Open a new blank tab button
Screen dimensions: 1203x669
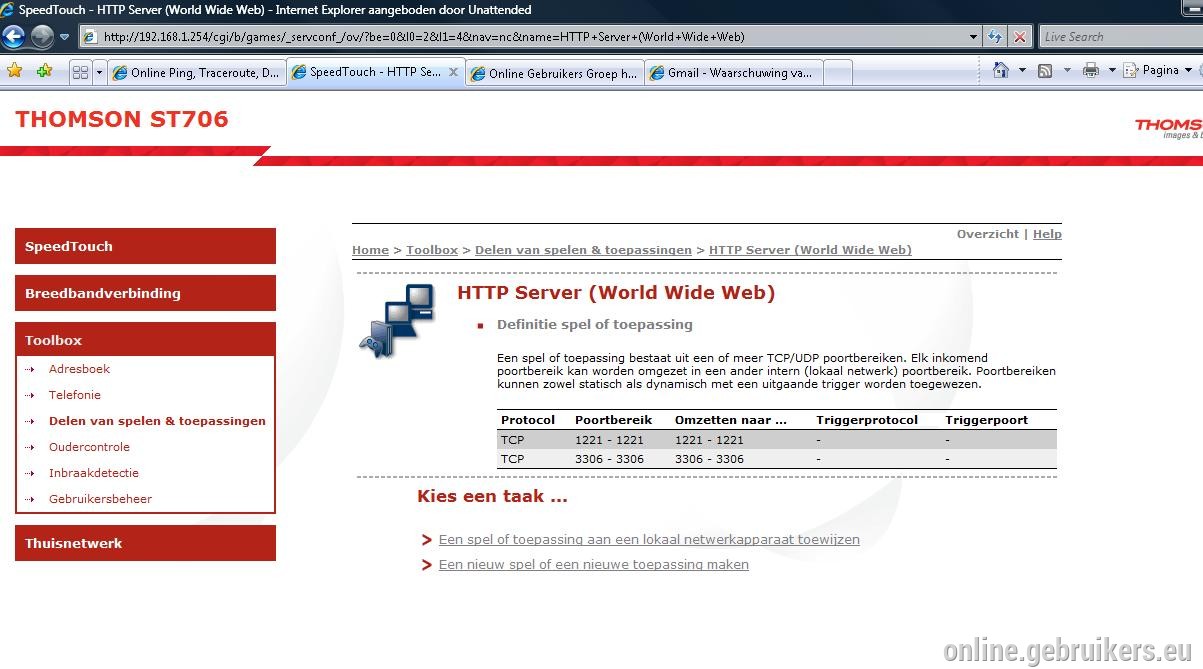[838, 73]
